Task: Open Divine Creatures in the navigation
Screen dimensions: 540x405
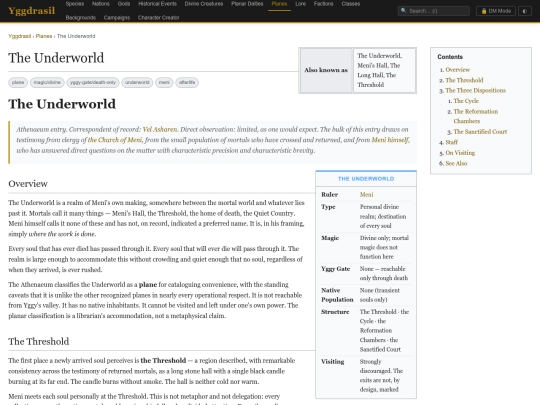Action: (x=204, y=4)
